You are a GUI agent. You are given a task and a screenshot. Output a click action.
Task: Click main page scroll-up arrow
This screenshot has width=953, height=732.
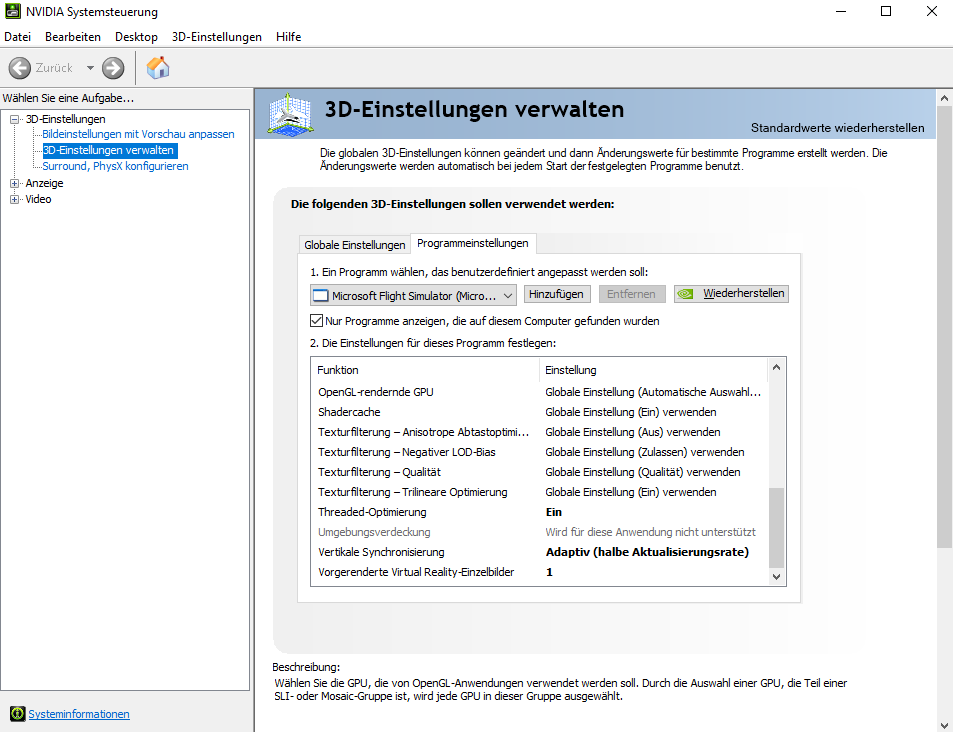coord(944,98)
